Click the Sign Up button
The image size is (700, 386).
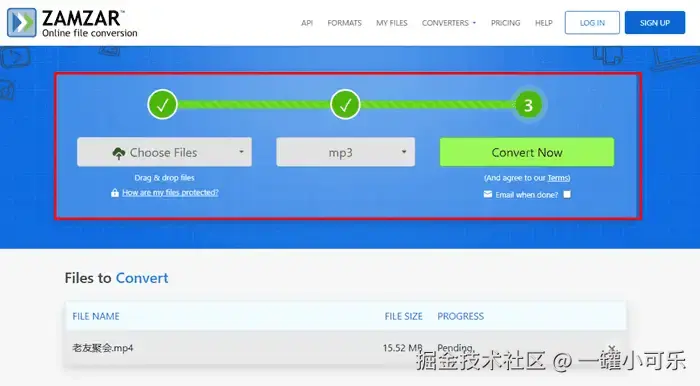pos(654,23)
